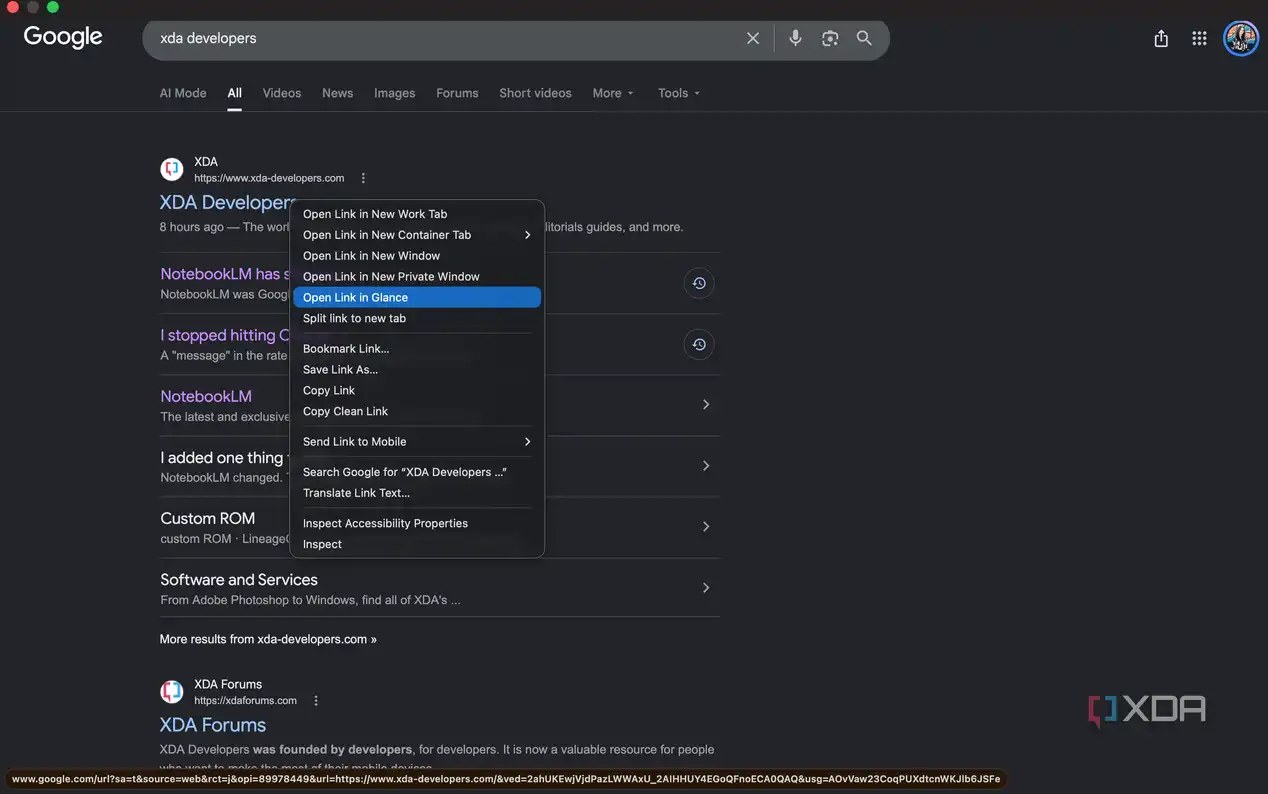Click the https://xdaforums.com URL text

click(x=245, y=701)
